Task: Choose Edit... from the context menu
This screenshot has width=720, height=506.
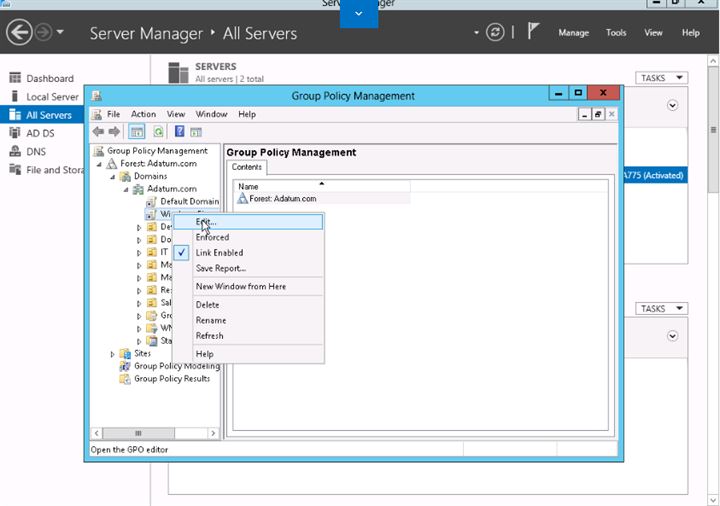Action: point(206,222)
